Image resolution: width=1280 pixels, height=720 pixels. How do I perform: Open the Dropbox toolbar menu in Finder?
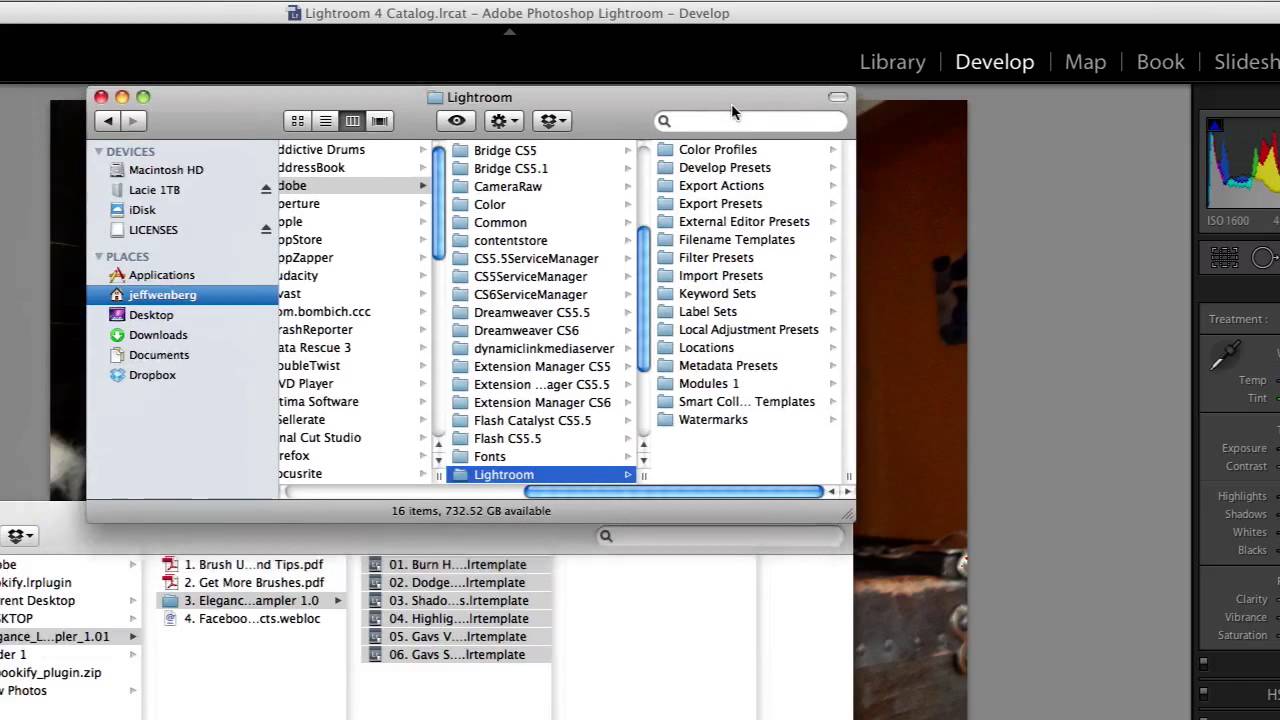point(552,121)
